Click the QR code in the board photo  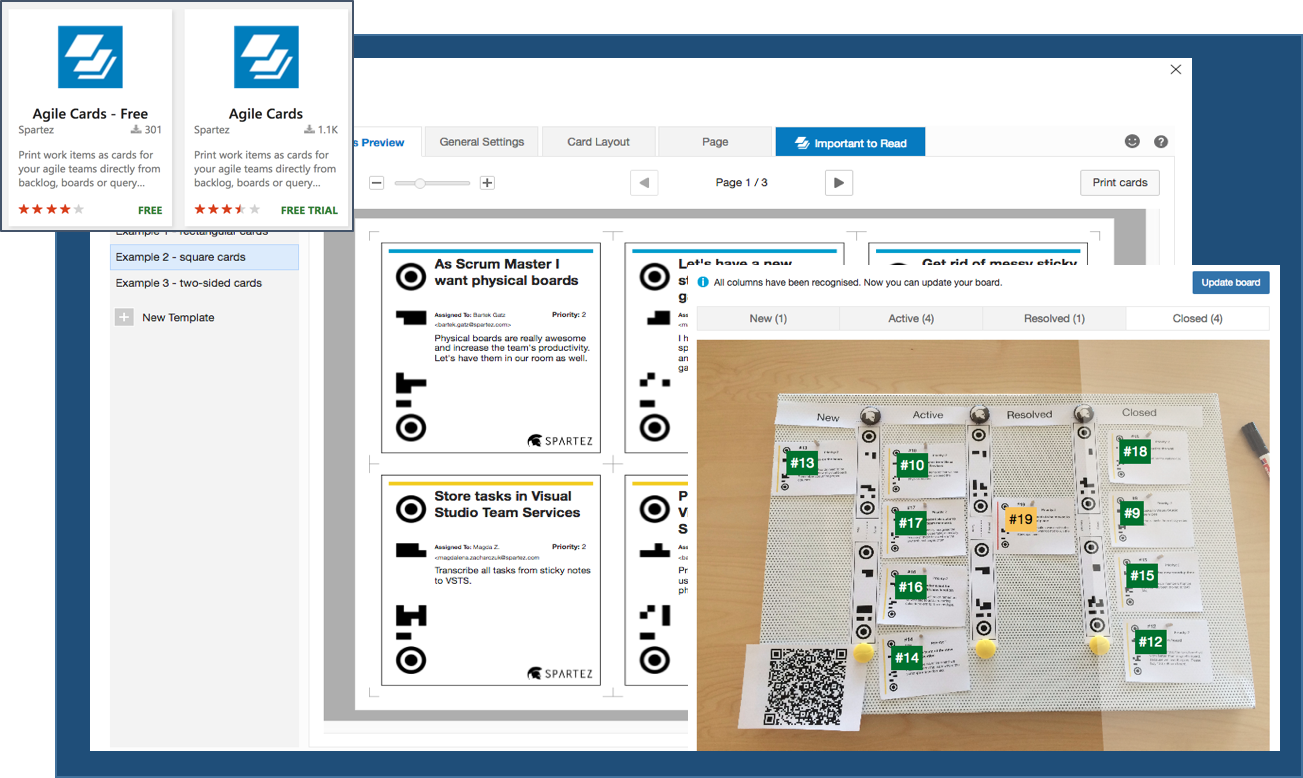[x=806, y=688]
